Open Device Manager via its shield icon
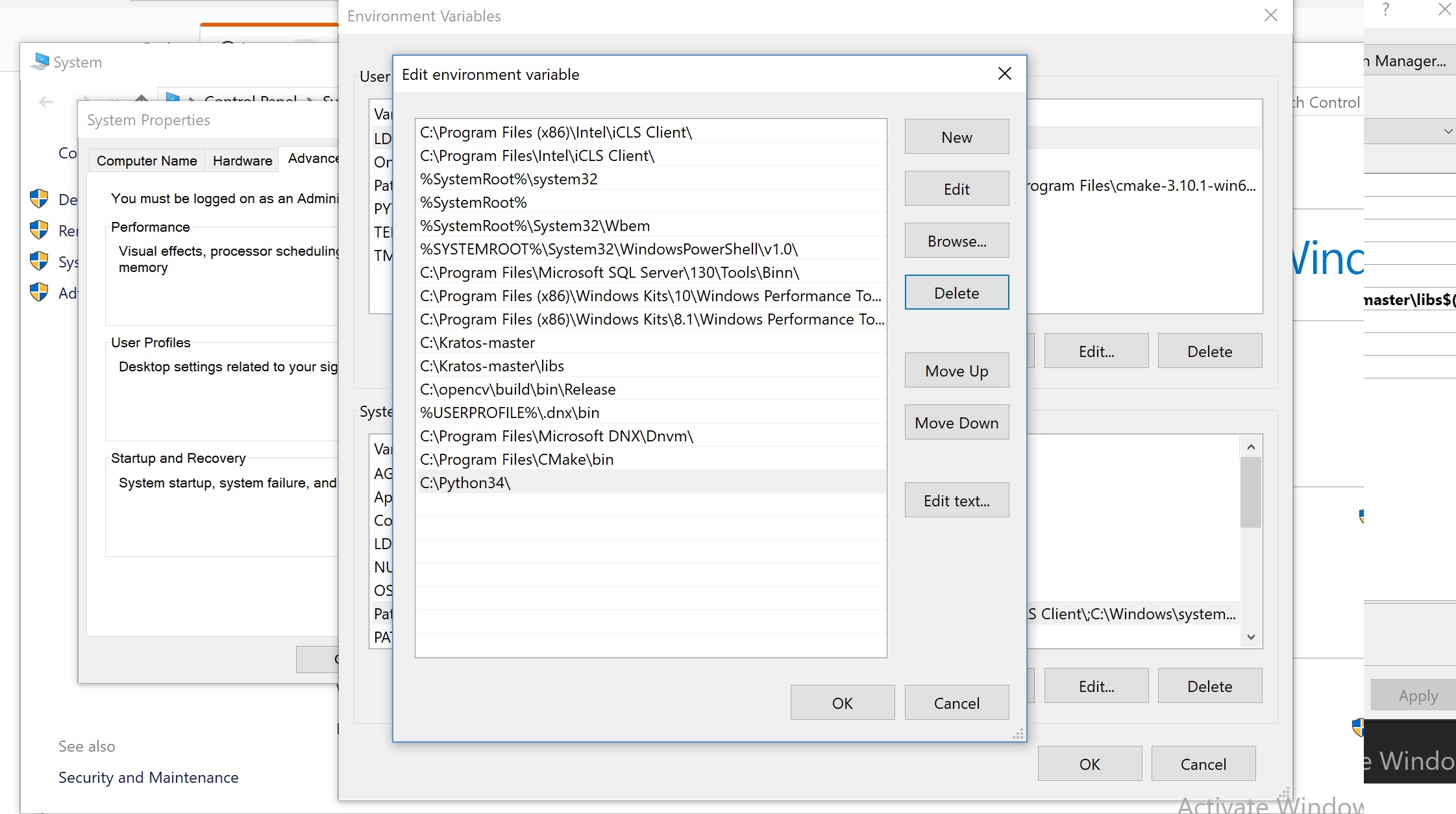The width and height of the screenshot is (1456, 814). click(x=39, y=199)
